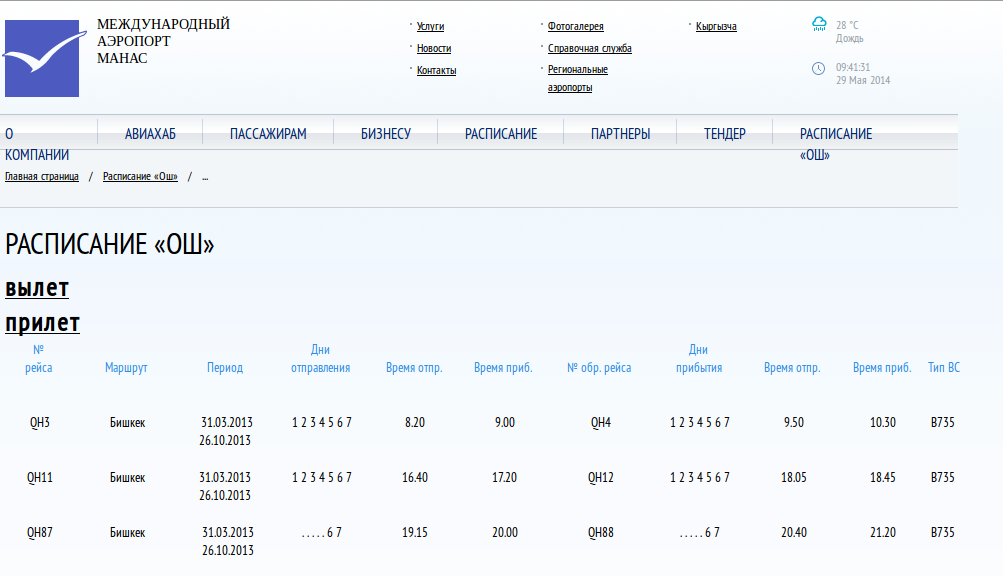Open the РАСПИСАНИЕ menu item

[x=501, y=134]
